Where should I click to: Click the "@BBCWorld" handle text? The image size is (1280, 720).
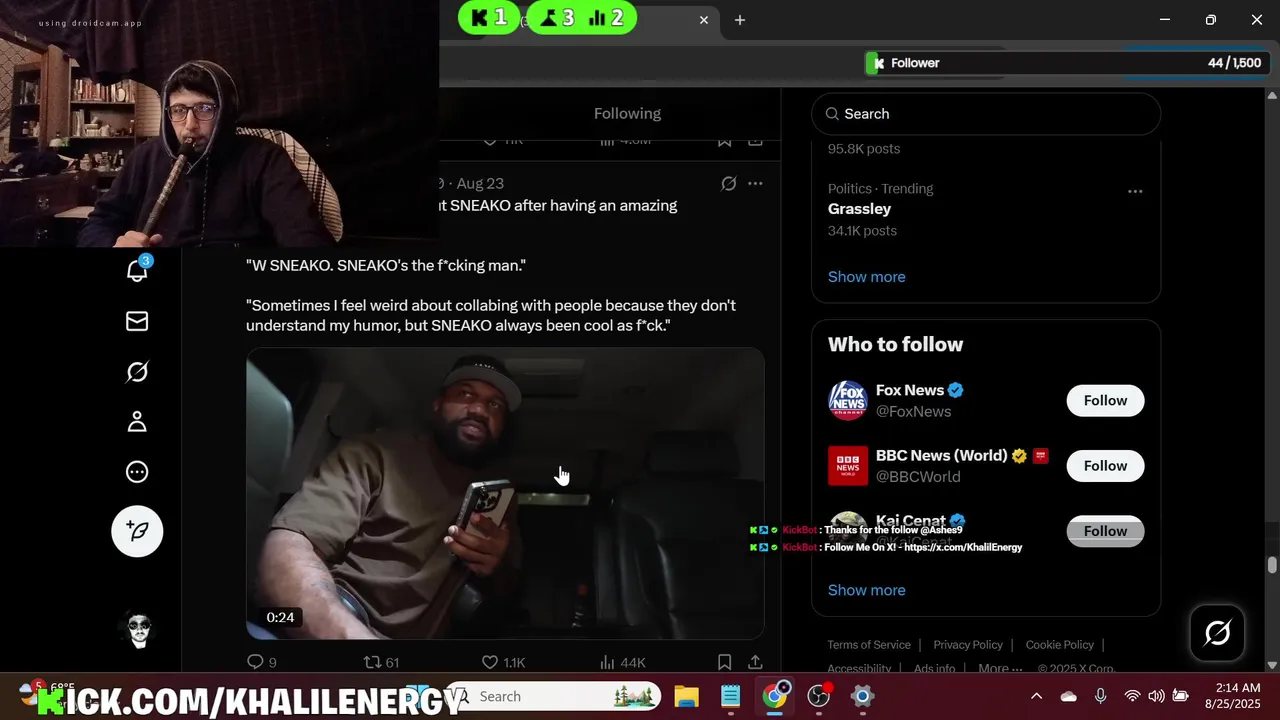(x=918, y=477)
